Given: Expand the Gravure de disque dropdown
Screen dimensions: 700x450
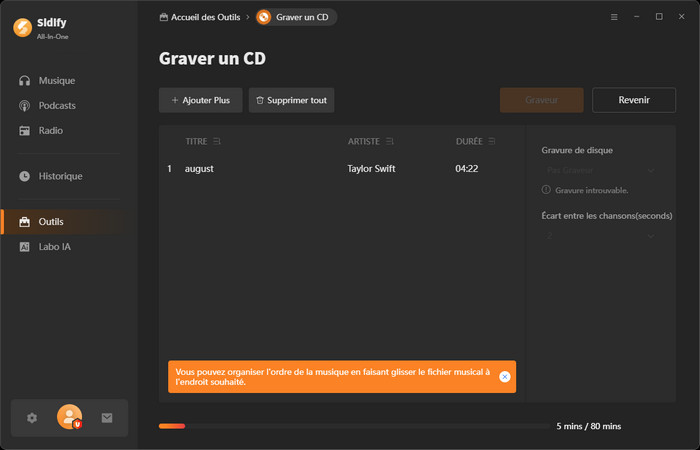Looking at the screenshot, I should coord(599,170).
